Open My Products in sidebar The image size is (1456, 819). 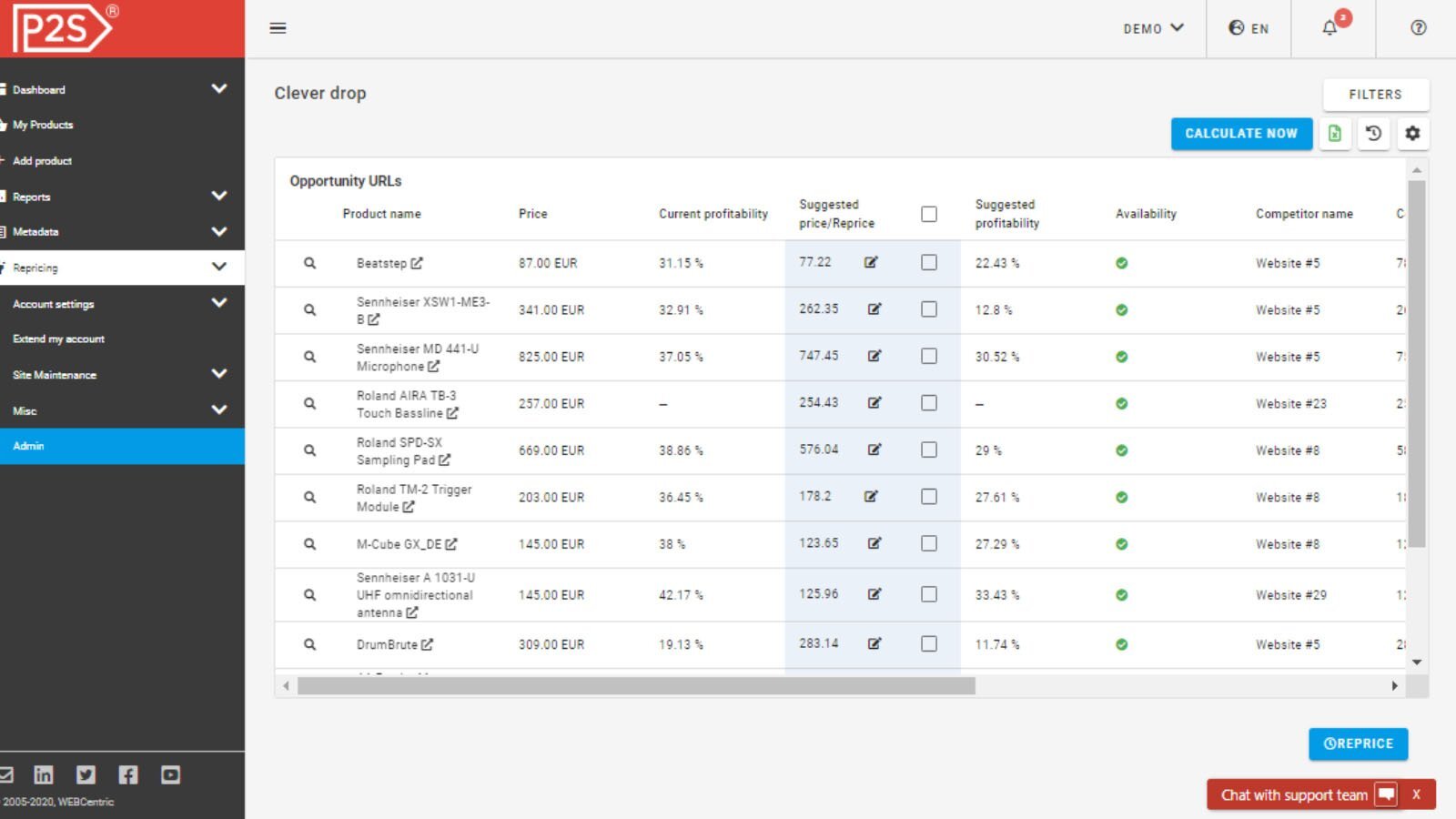pyautogui.click(x=43, y=125)
